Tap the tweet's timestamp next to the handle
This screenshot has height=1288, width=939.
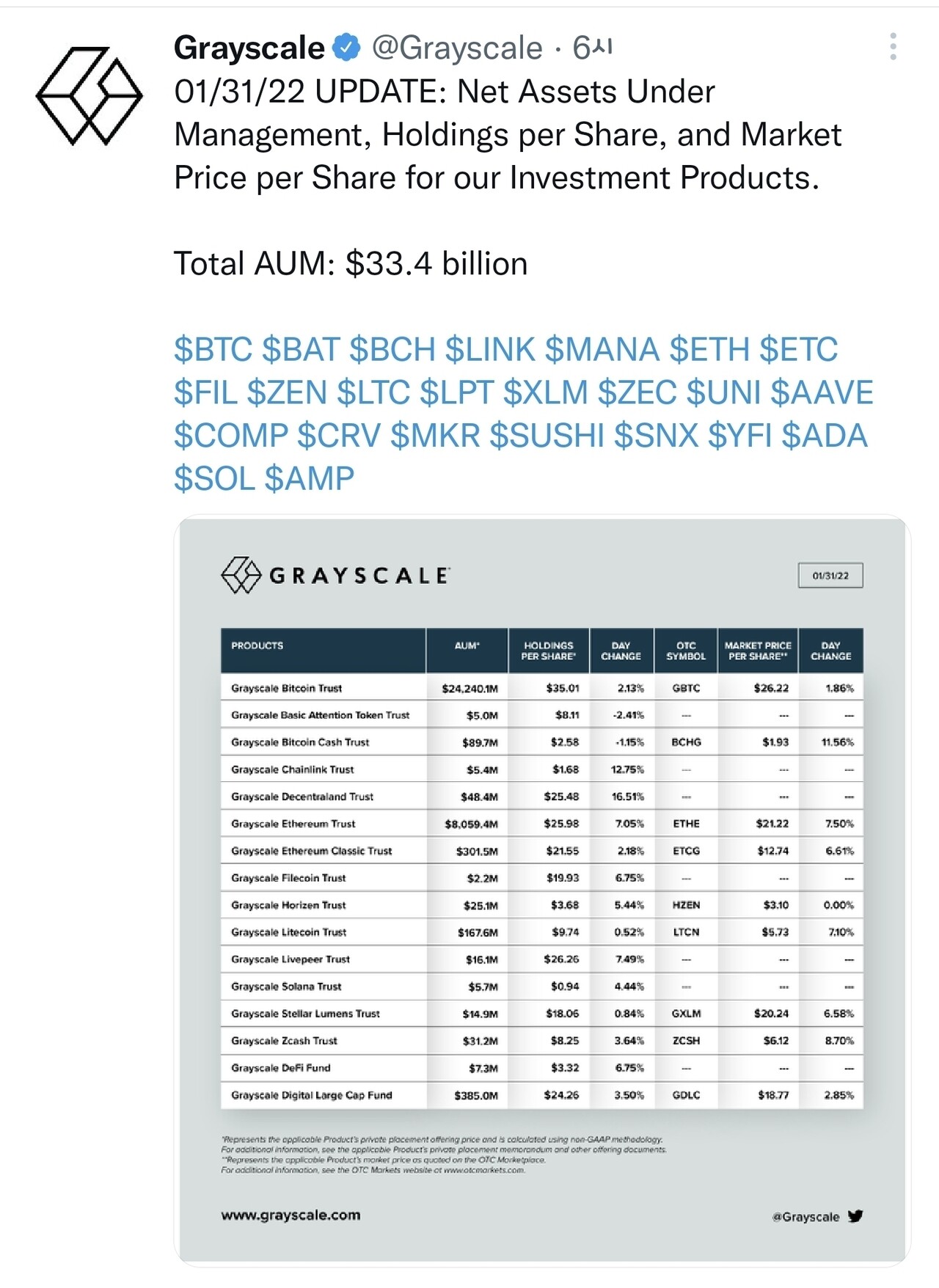[592, 48]
